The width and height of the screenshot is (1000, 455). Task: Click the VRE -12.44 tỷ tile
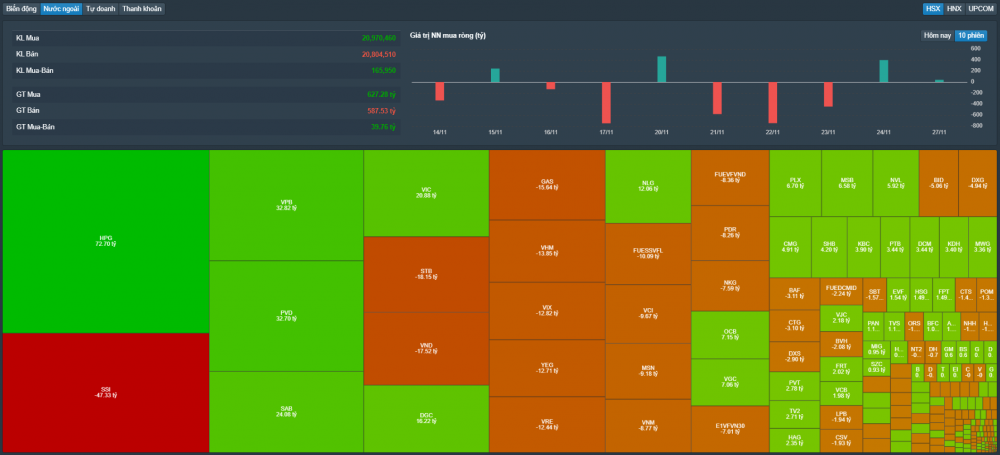coord(547,424)
